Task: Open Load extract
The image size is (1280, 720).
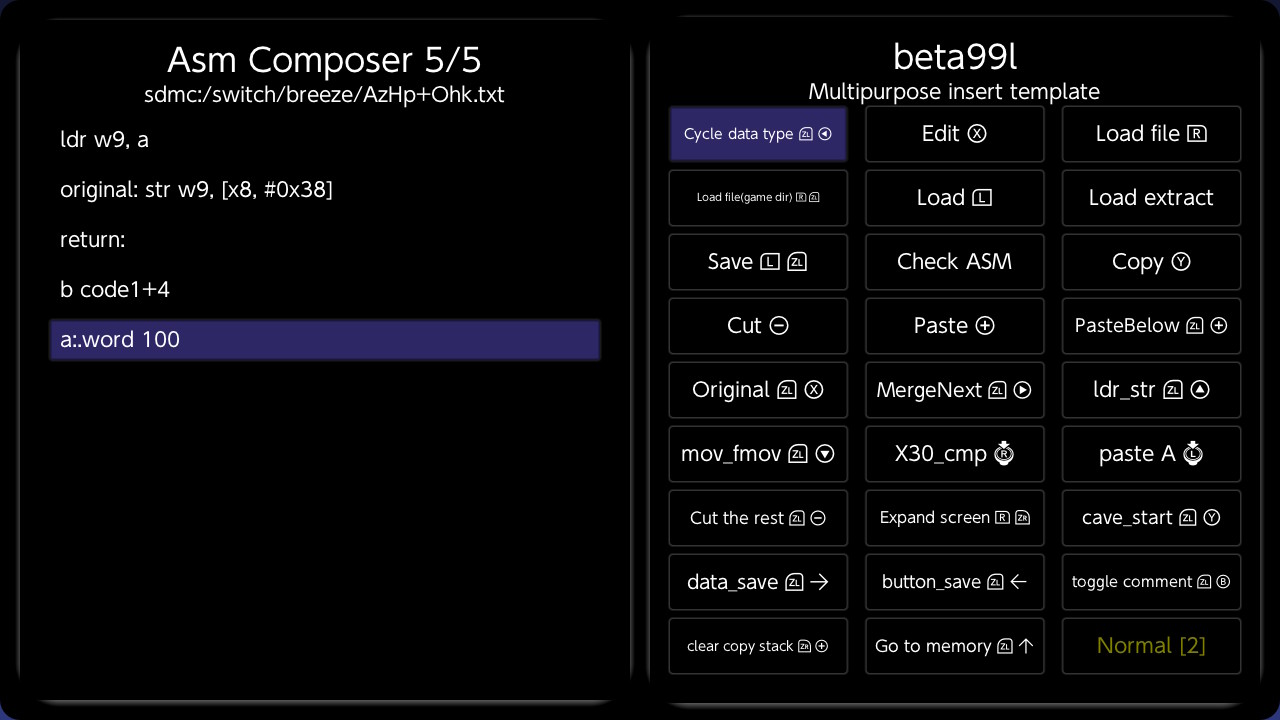Action: pyautogui.click(x=1151, y=198)
